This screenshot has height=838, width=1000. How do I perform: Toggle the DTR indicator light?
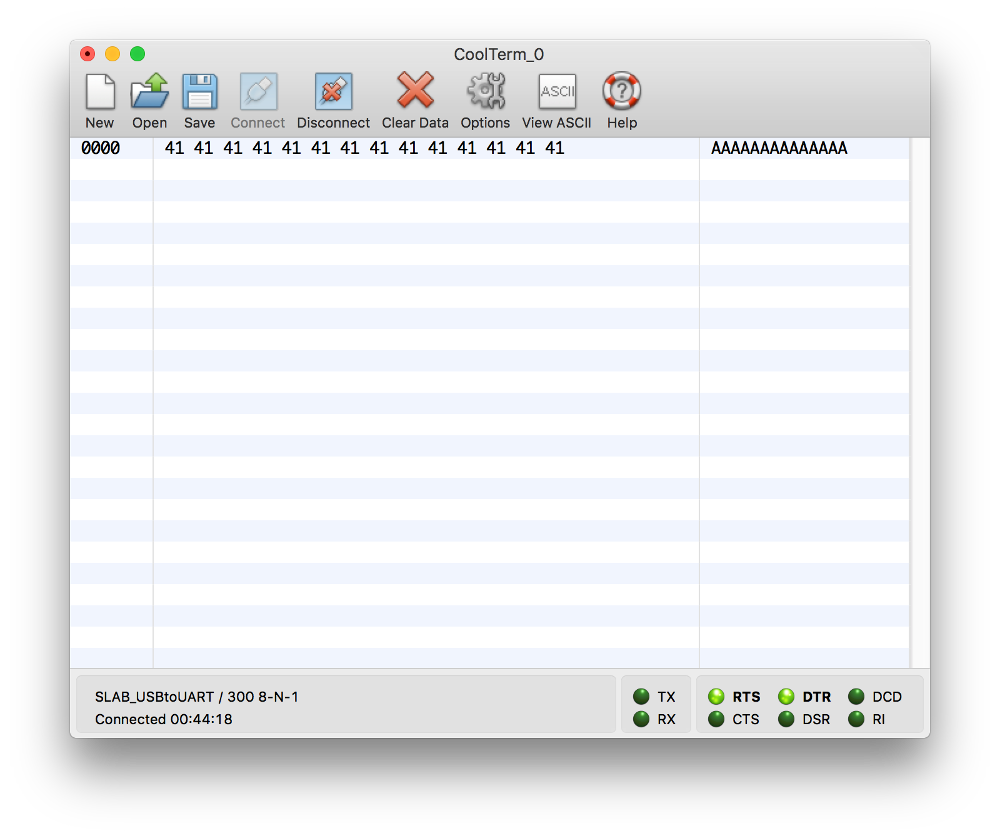point(786,697)
